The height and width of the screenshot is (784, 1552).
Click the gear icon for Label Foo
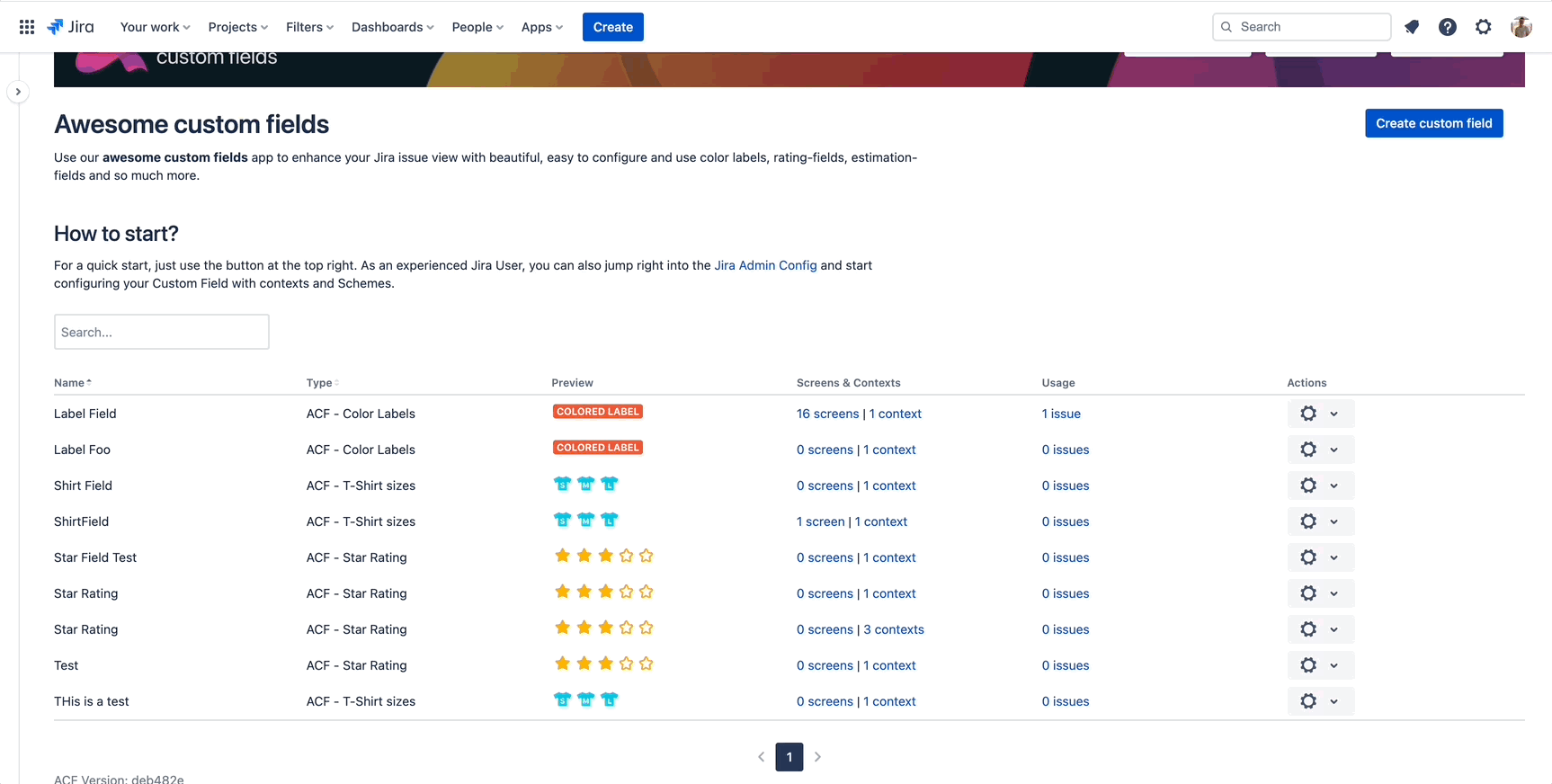coord(1308,450)
